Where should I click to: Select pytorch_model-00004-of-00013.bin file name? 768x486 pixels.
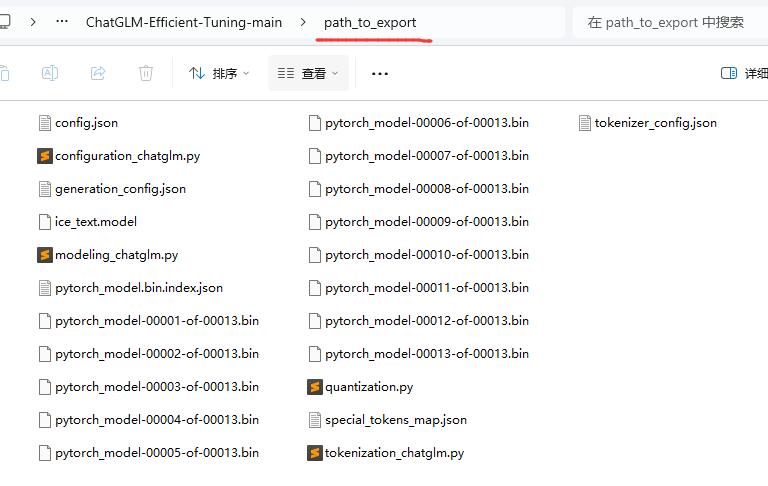pos(157,420)
